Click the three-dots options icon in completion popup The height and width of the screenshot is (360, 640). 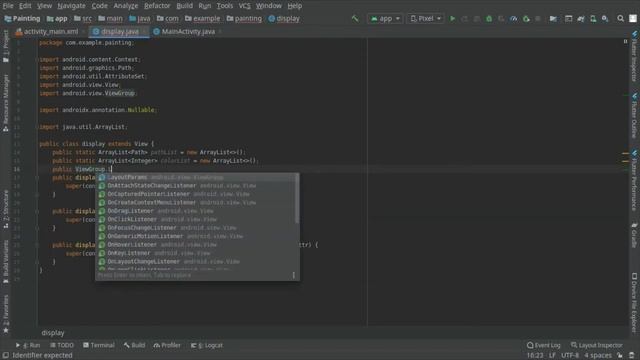(293, 275)
